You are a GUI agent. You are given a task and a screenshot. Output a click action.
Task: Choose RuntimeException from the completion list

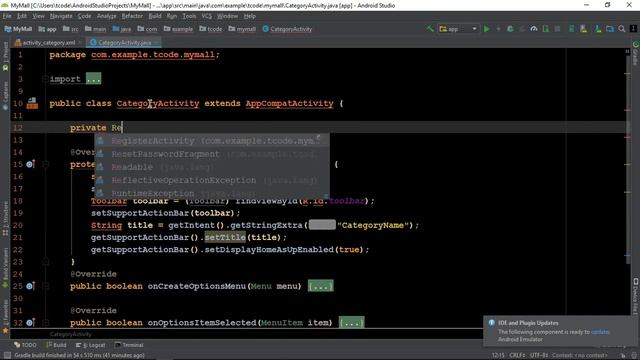pos(211,193)
